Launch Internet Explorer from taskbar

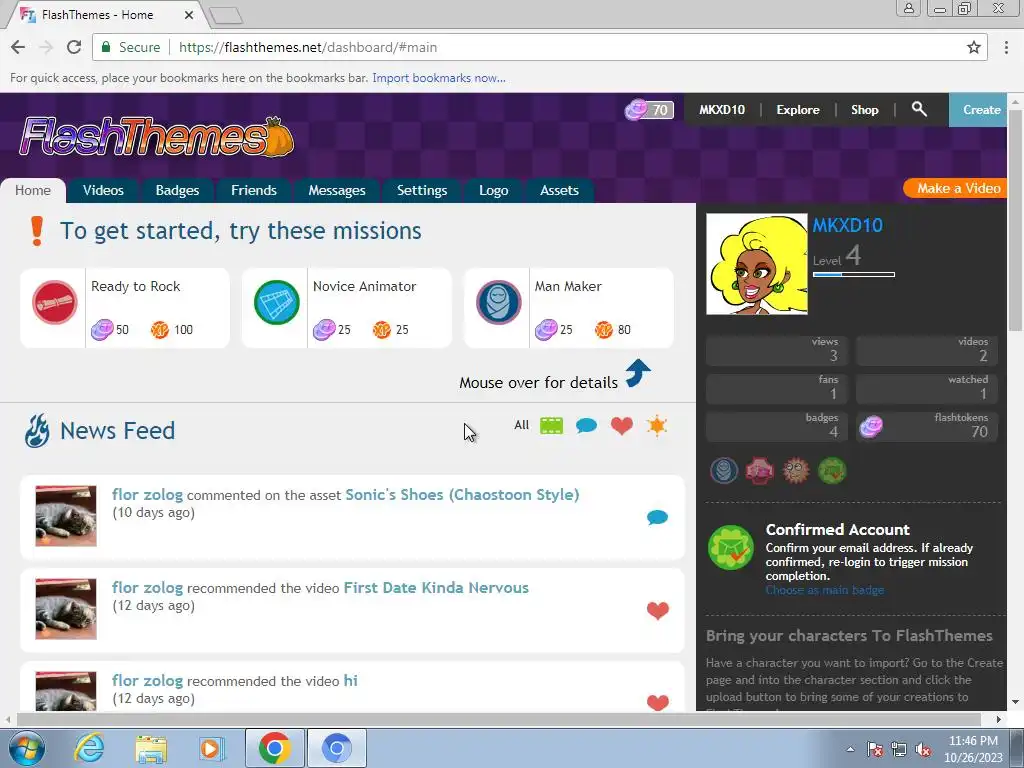pos(89,748)
